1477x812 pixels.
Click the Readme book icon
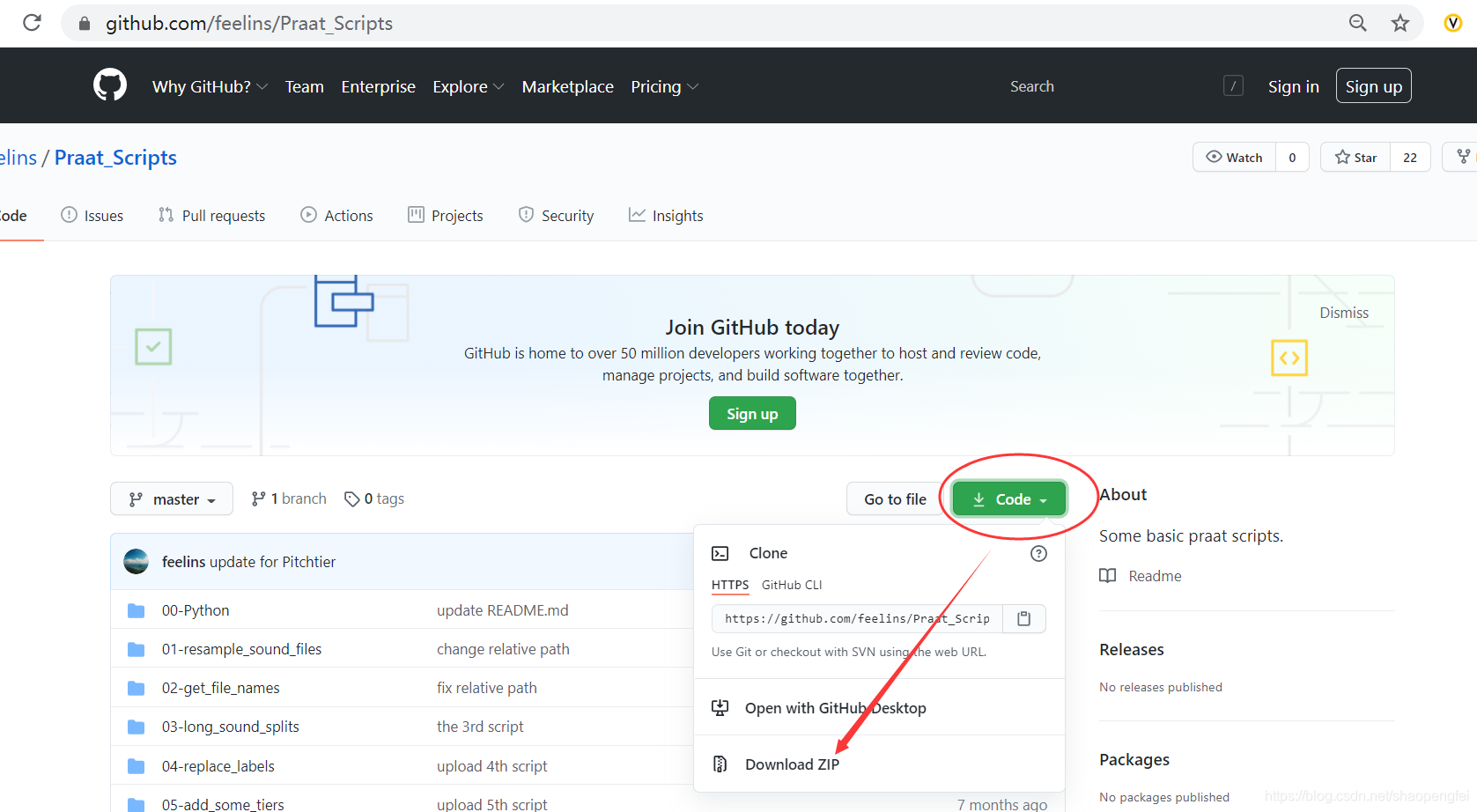(x=1108, y=576)
